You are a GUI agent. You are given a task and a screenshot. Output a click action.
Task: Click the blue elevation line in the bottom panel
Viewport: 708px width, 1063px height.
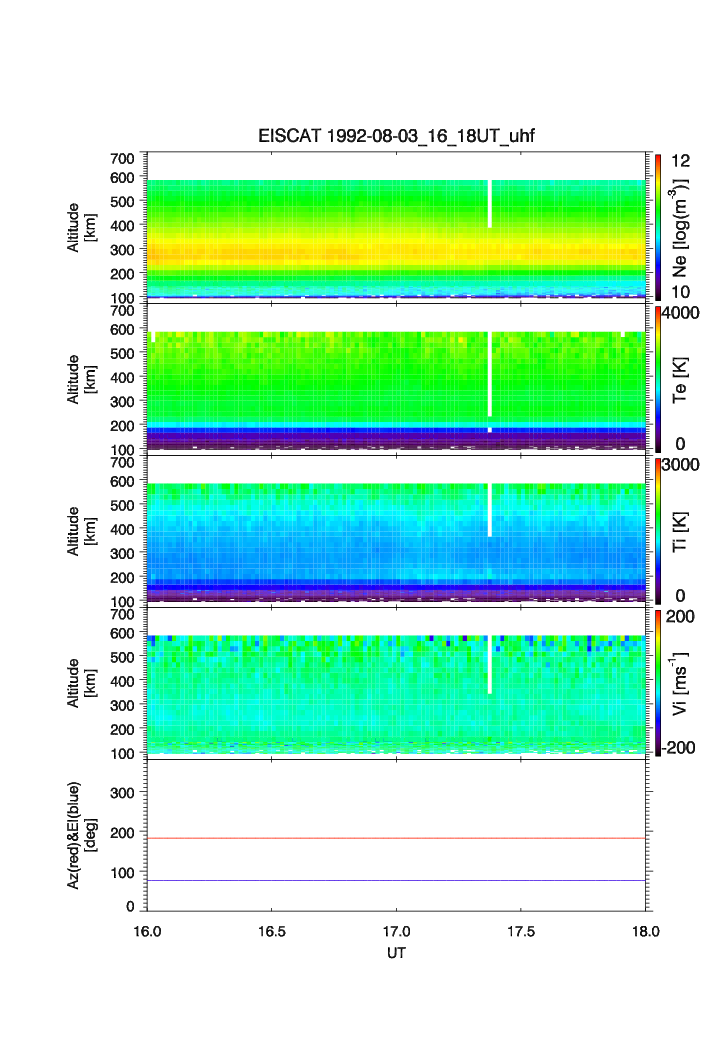coord(396,881)
